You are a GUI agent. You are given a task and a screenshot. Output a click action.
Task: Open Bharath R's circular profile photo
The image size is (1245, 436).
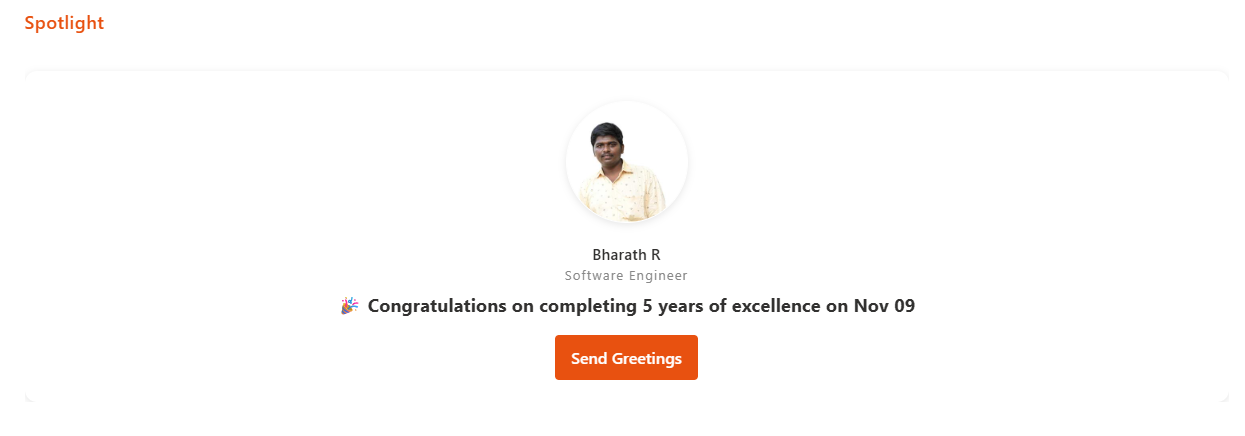(x=627, y=162)
